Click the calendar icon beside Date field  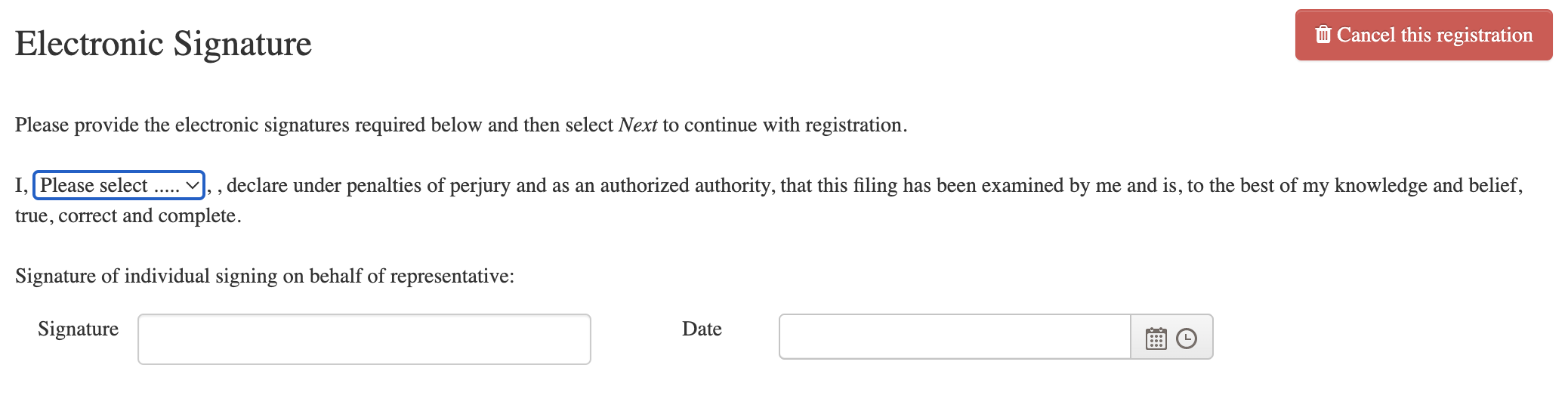(1156, 338)
